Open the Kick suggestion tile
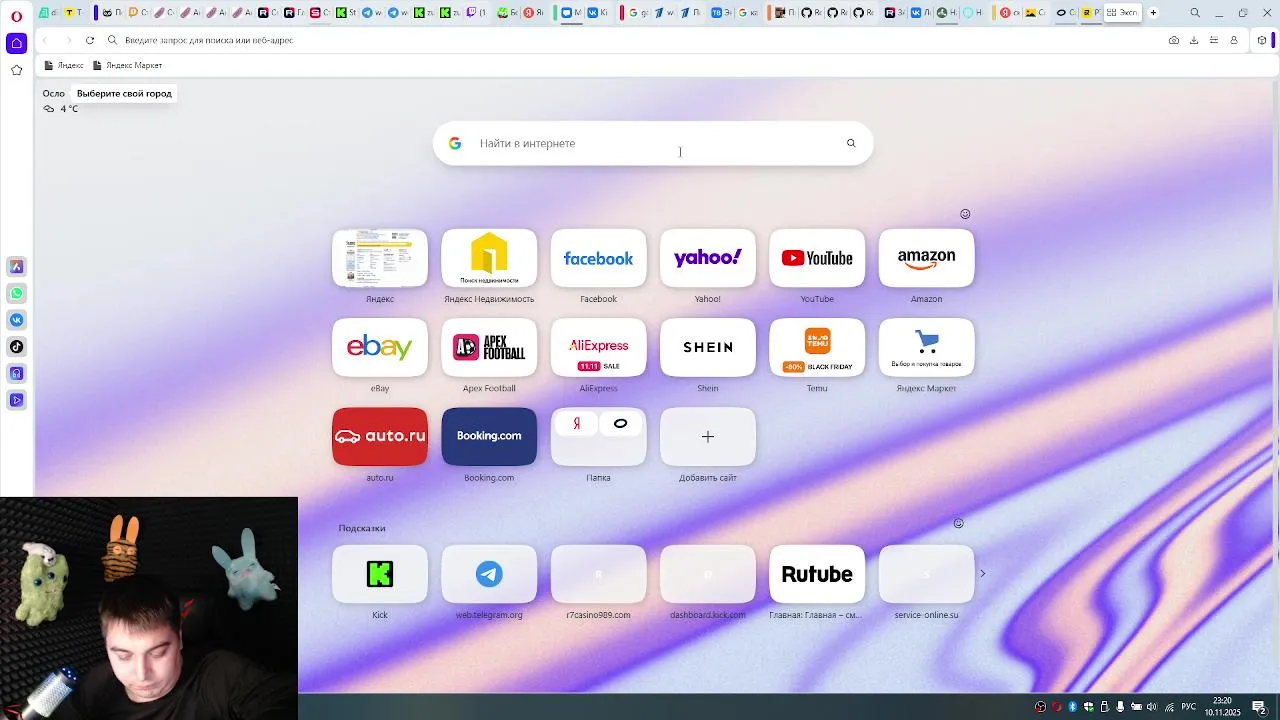This screenshot has width=1280, height=720. [380, 574]
